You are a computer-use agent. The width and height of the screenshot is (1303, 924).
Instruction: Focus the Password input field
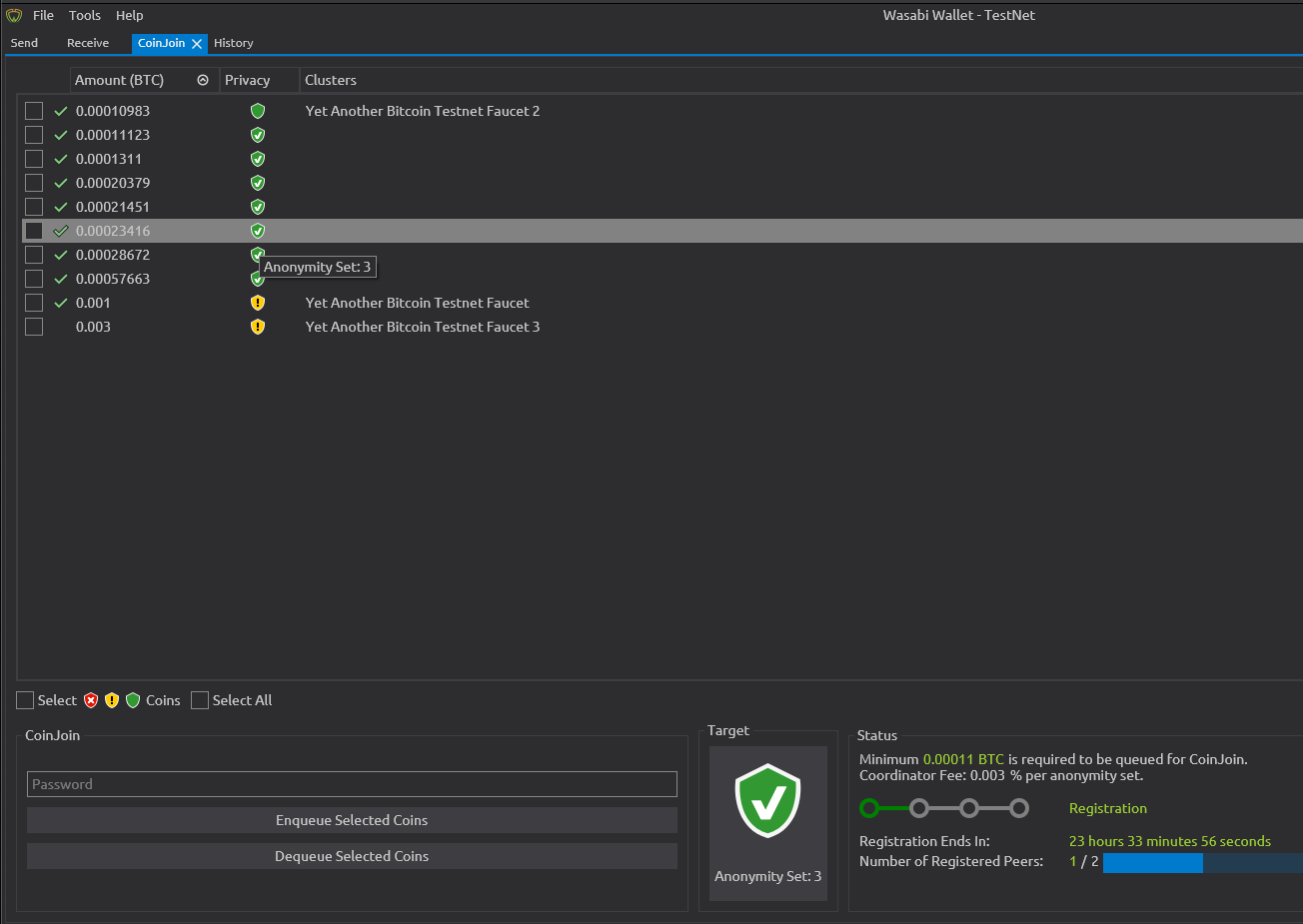tap(352, 784)
